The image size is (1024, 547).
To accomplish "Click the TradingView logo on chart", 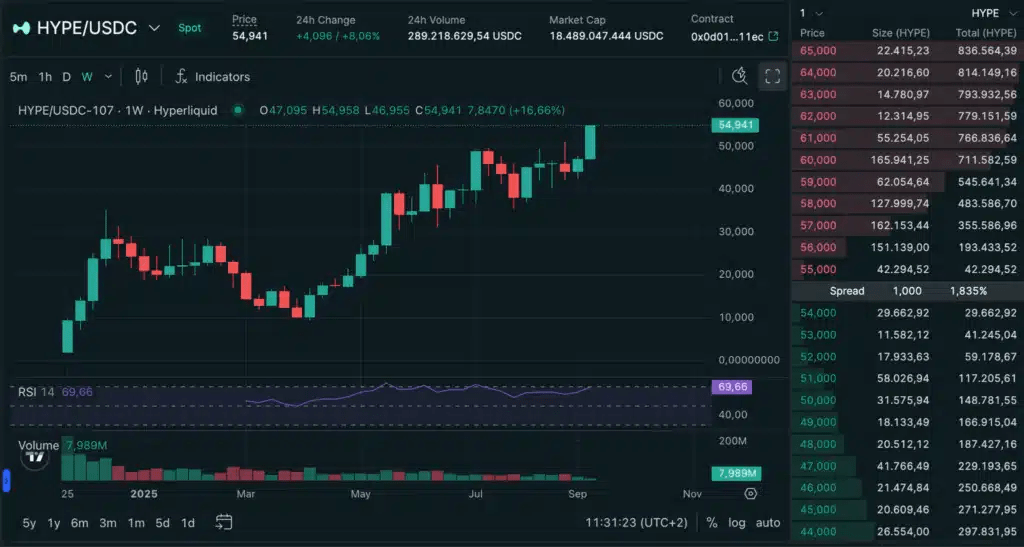I will click(37, 457).
